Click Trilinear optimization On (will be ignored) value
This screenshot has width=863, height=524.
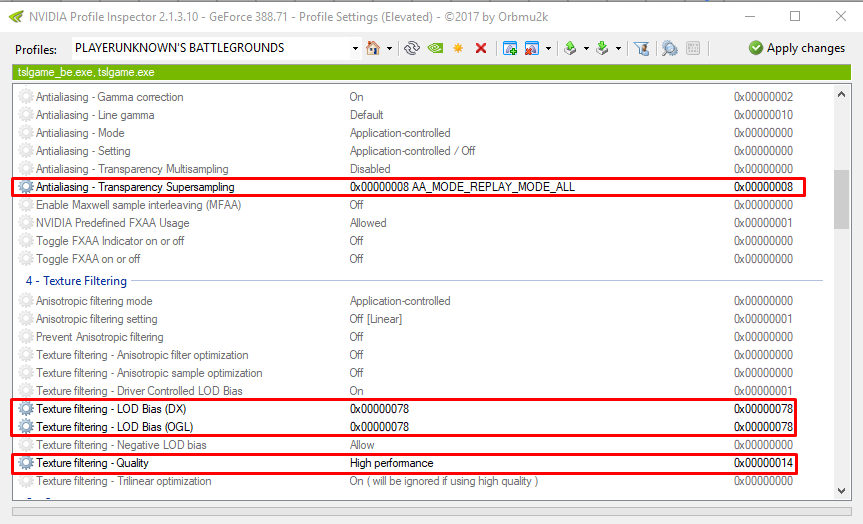click(x=444, y=481)
